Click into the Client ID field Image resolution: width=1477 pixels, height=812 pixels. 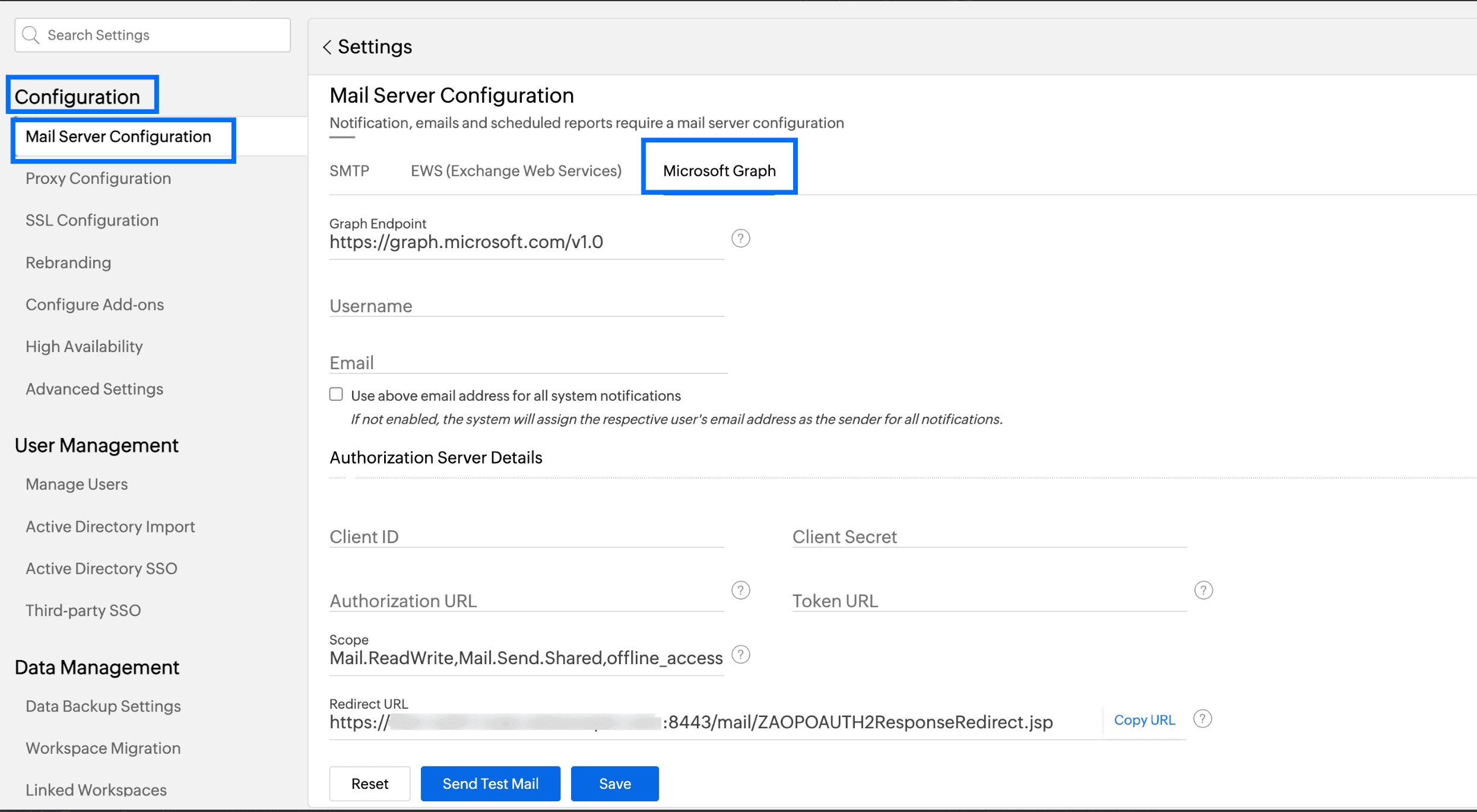526,537
